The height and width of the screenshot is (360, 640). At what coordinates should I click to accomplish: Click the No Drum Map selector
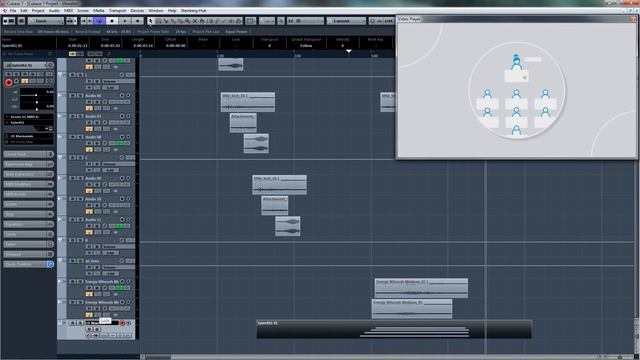click(29, 142)
